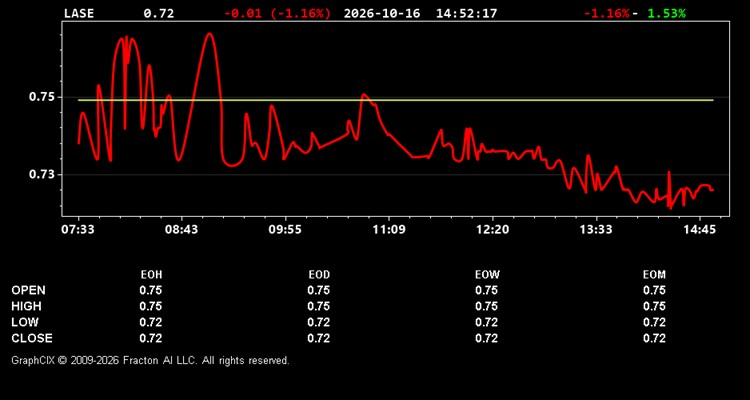Select the LOW value under EOW
This screenshot has height=400, width=750.
click(x=486, y=322)
